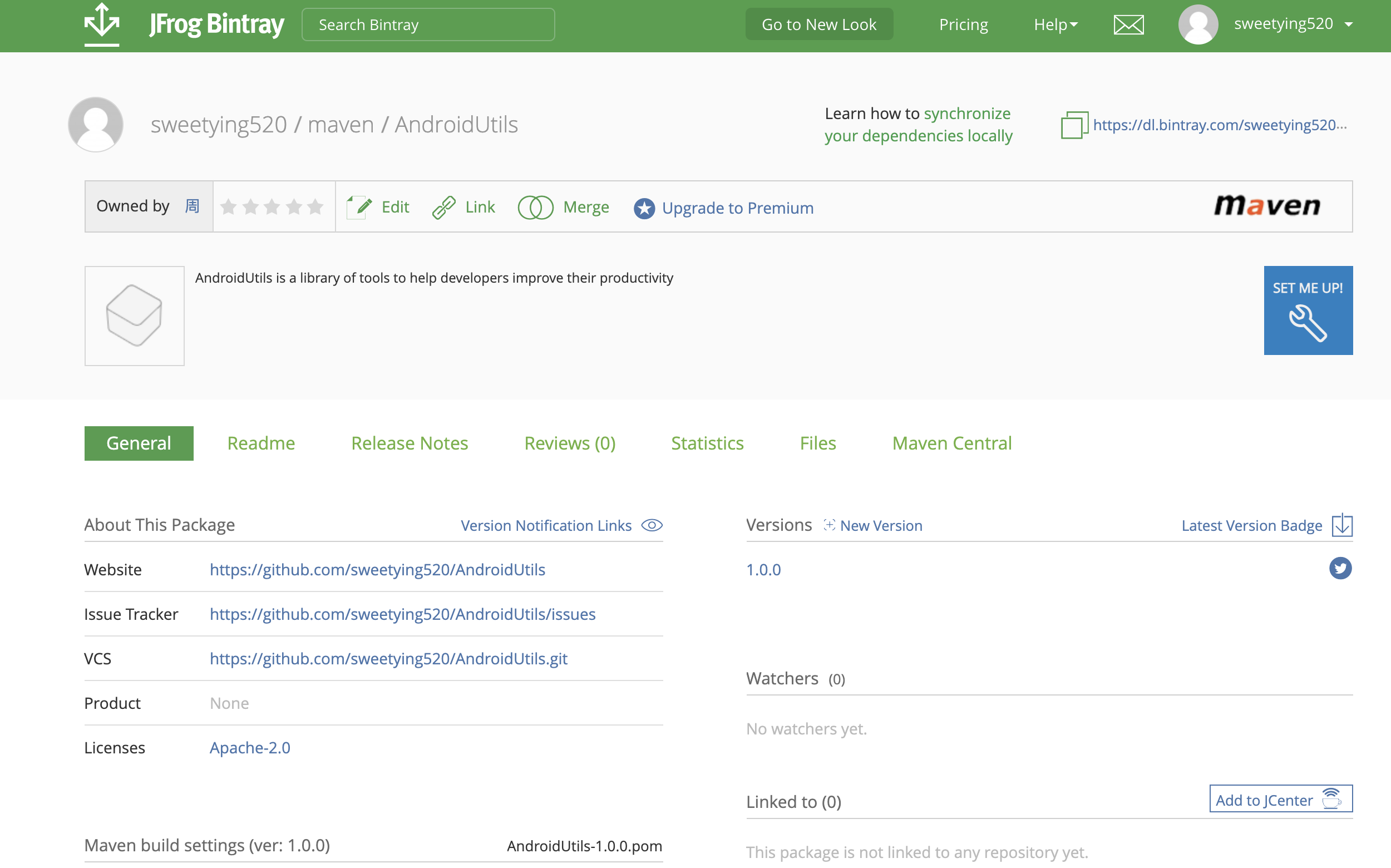Click the JCenter cup icon
1391x868 pixels.
click(1331, 798)
